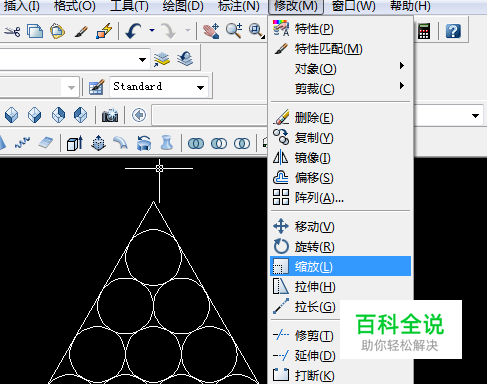Viewport: 487px width, 384px height.
Task: Select the Pan hand tool
Action: 211,31
